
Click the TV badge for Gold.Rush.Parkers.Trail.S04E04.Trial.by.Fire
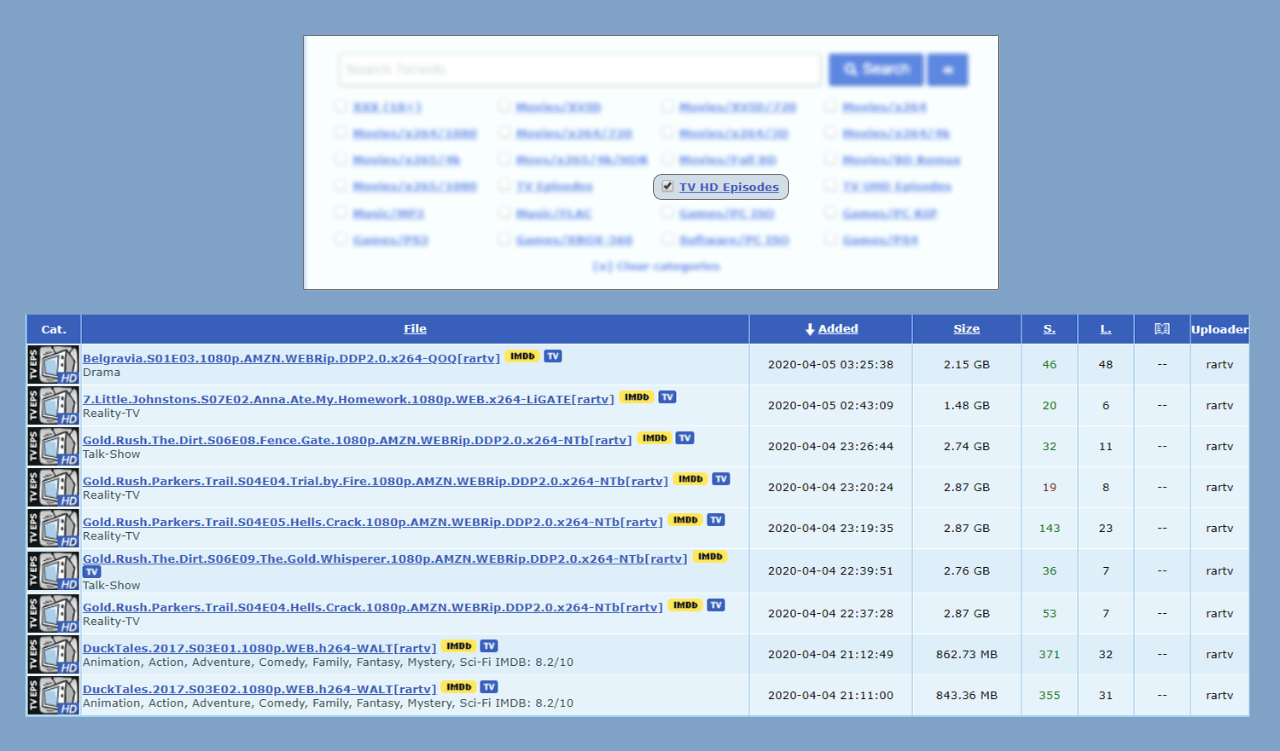[721, 479]
